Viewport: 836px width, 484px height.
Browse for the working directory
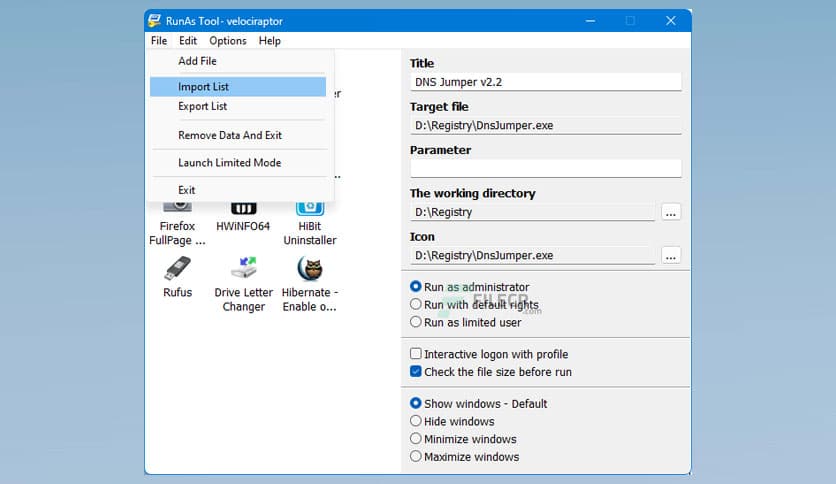pyautogui.click(x=671, y=212)
